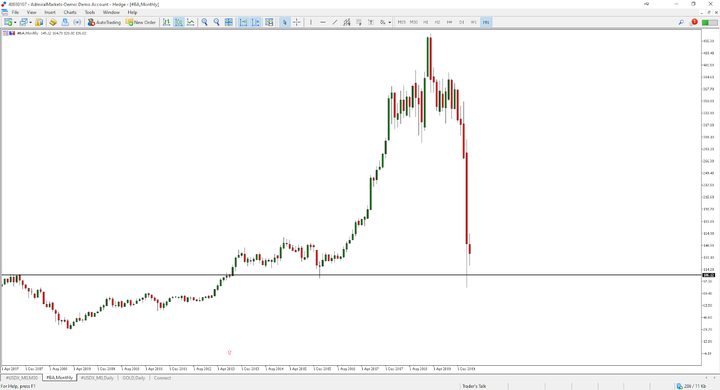The height and width of the screenshot is (390, 720).
Task: Toggle chart shift
Action: (x=255, y=22)
